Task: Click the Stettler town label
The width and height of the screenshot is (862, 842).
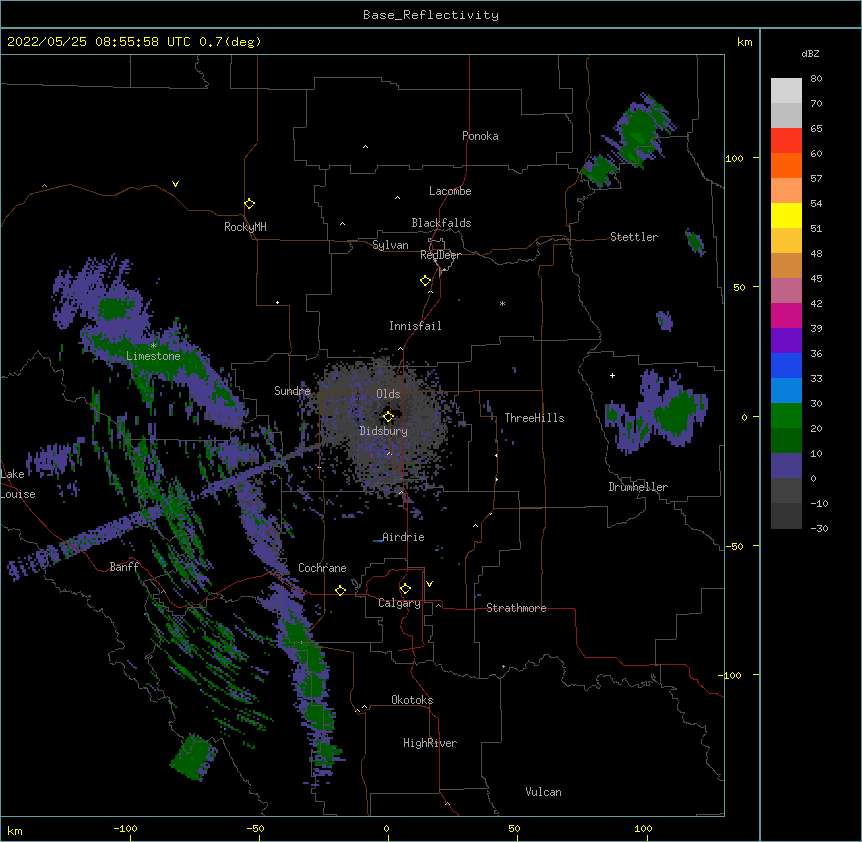Action: click(634, 237)
